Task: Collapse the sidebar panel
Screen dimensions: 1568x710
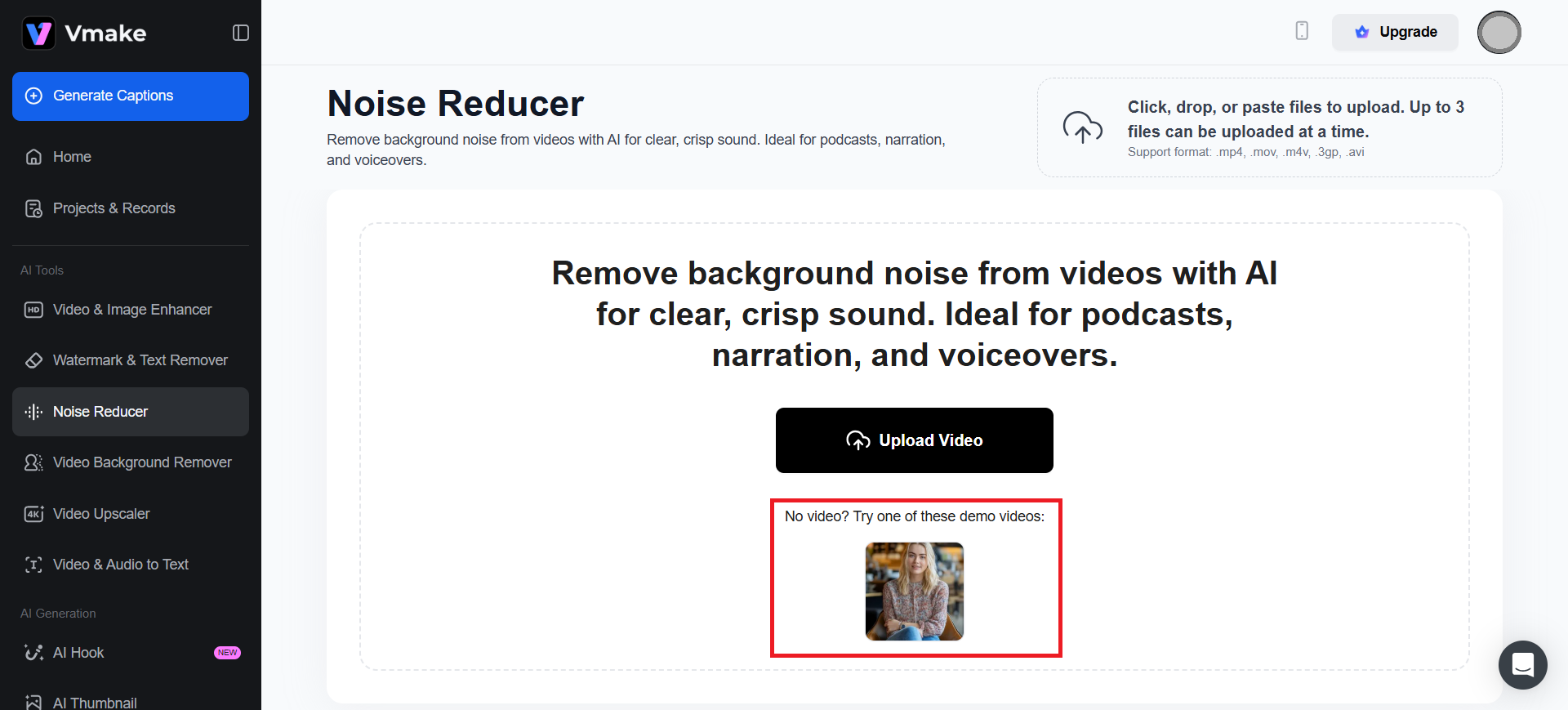Action: pyautogui.click(x=240, y=33)
